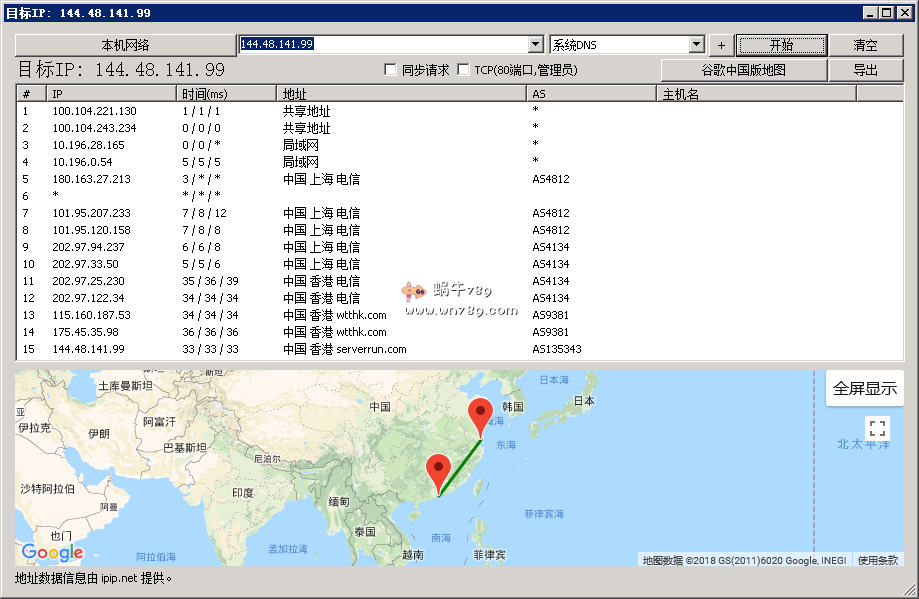Open the 系统DNS dropdown list
Screen dimensions: 919x599
(697, 45)
